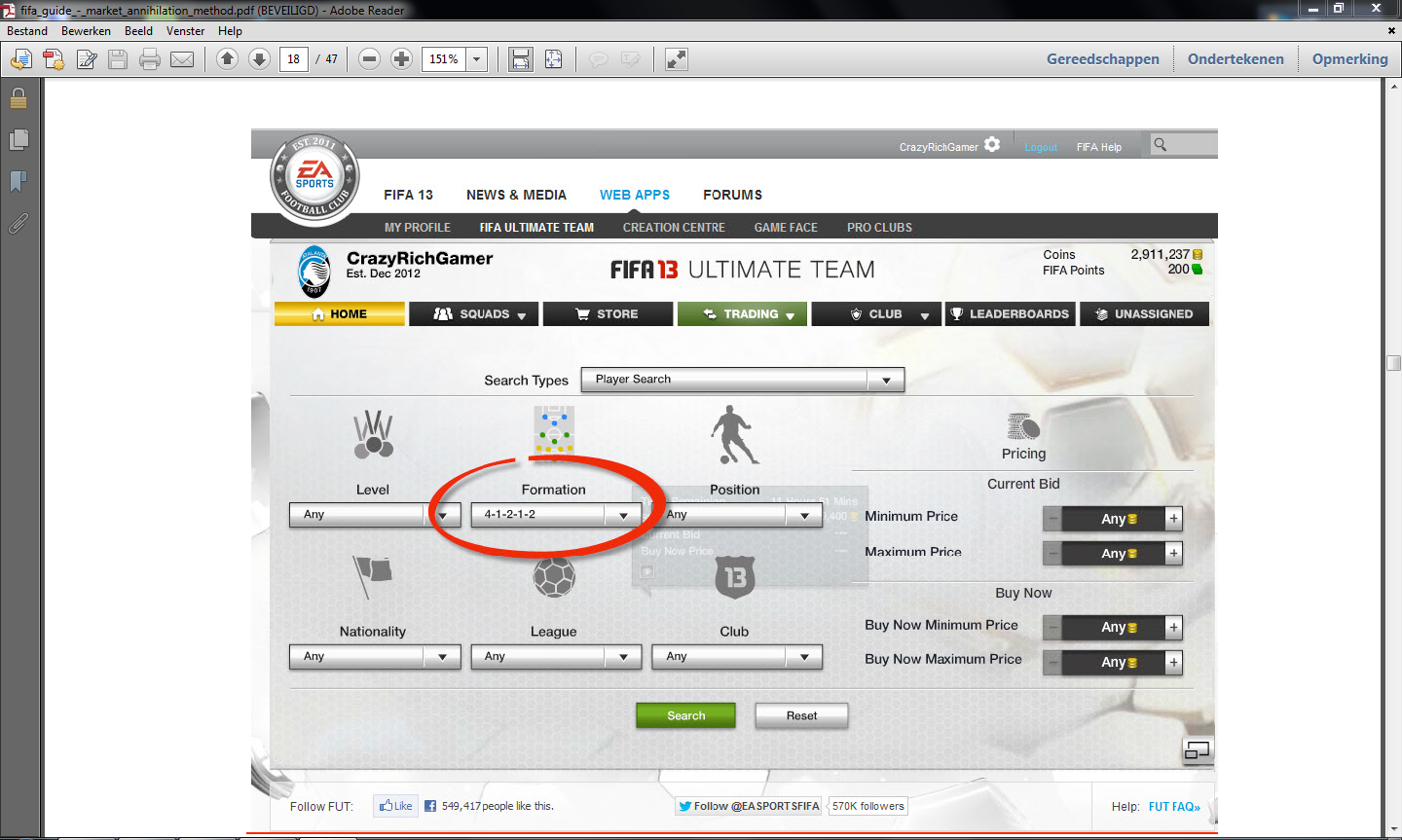Click the page number input field
This screenshot has width=1402, height=840.
click(x=294, y=59)
